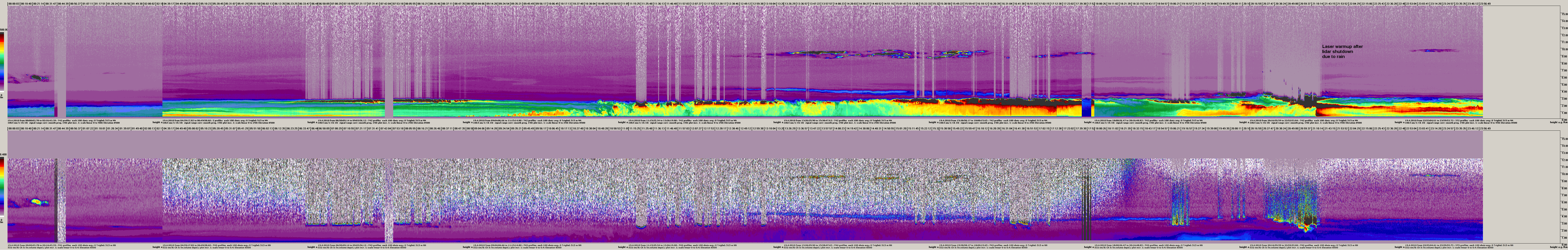Image resolution: width=1568 pixels, height=250 pixels.
Task: Click the 01:18:01 time tick label
Action: pos(100,129)
